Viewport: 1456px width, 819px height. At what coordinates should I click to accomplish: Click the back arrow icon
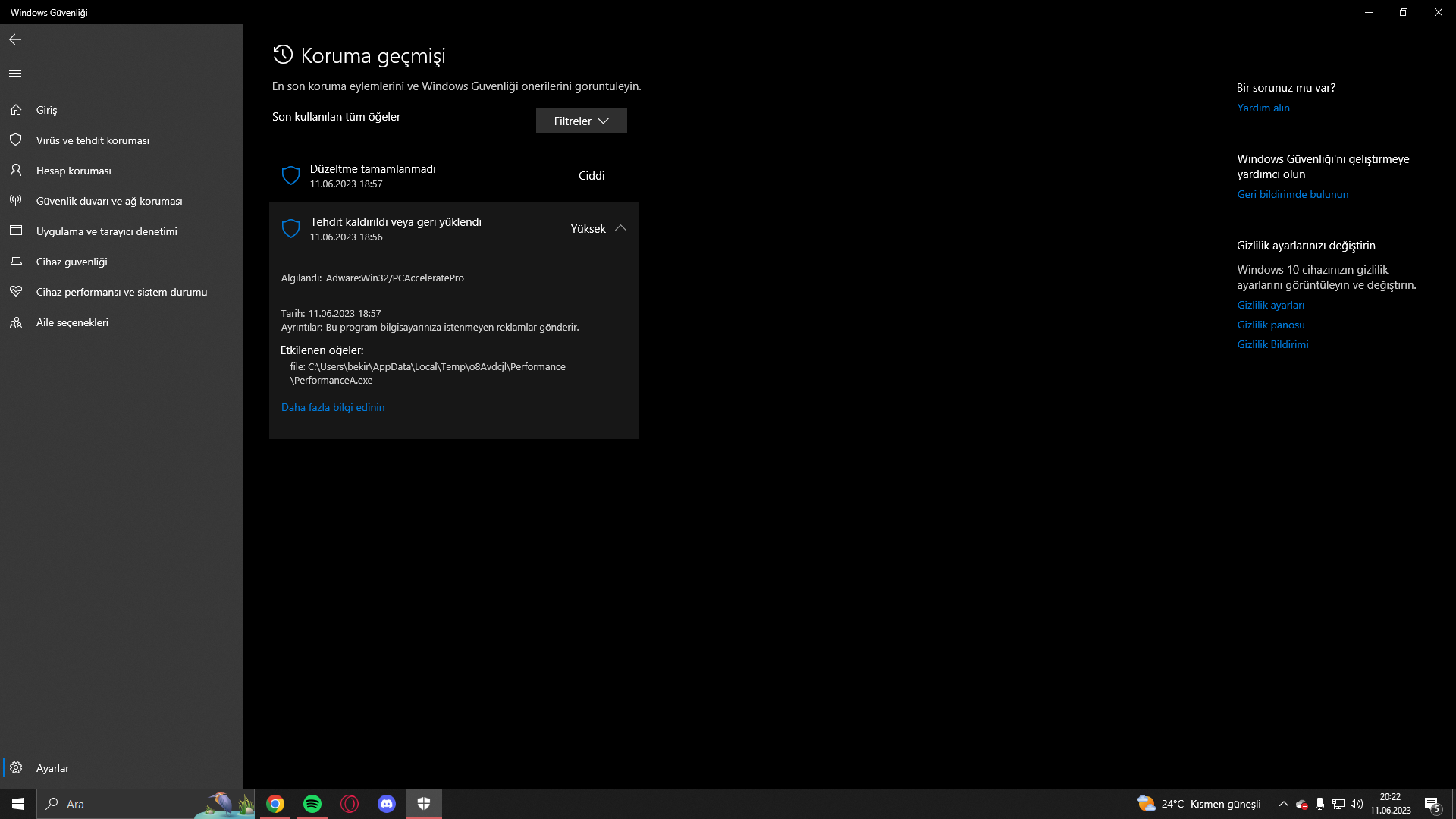tap(15, 39)
